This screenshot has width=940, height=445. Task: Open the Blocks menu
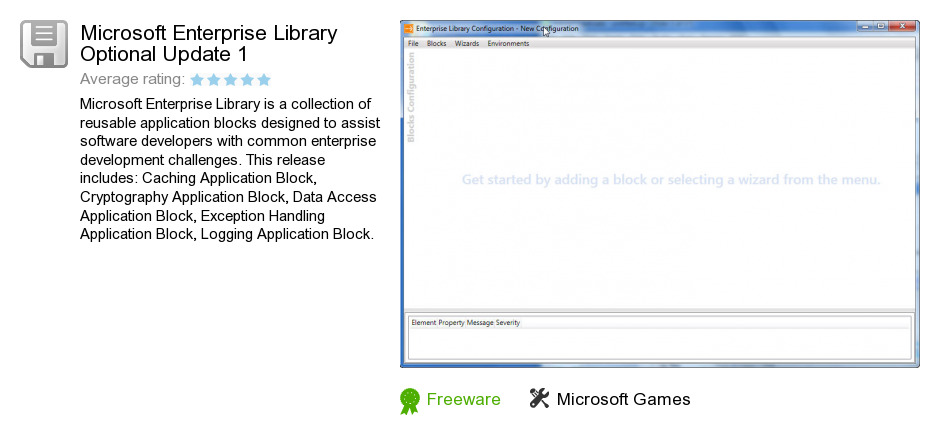coord(436,44)
